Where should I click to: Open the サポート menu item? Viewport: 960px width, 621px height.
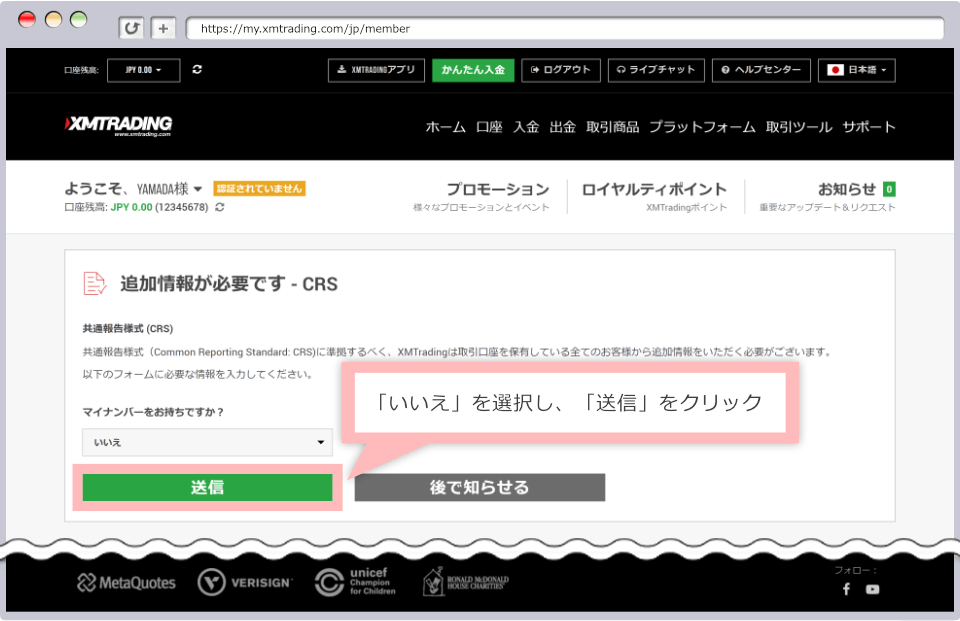(869, 127)
